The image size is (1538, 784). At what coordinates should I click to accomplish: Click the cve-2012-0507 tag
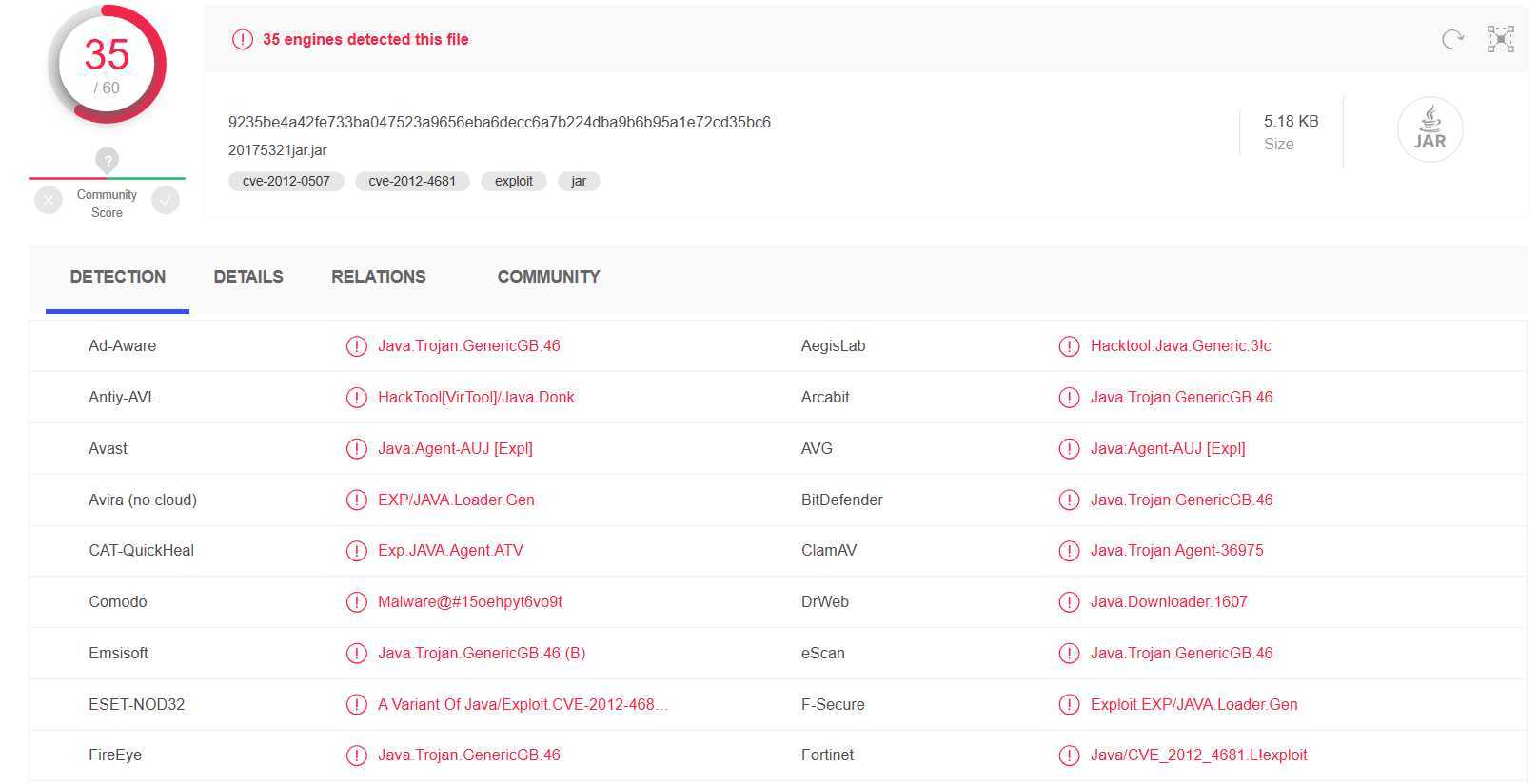286,181
